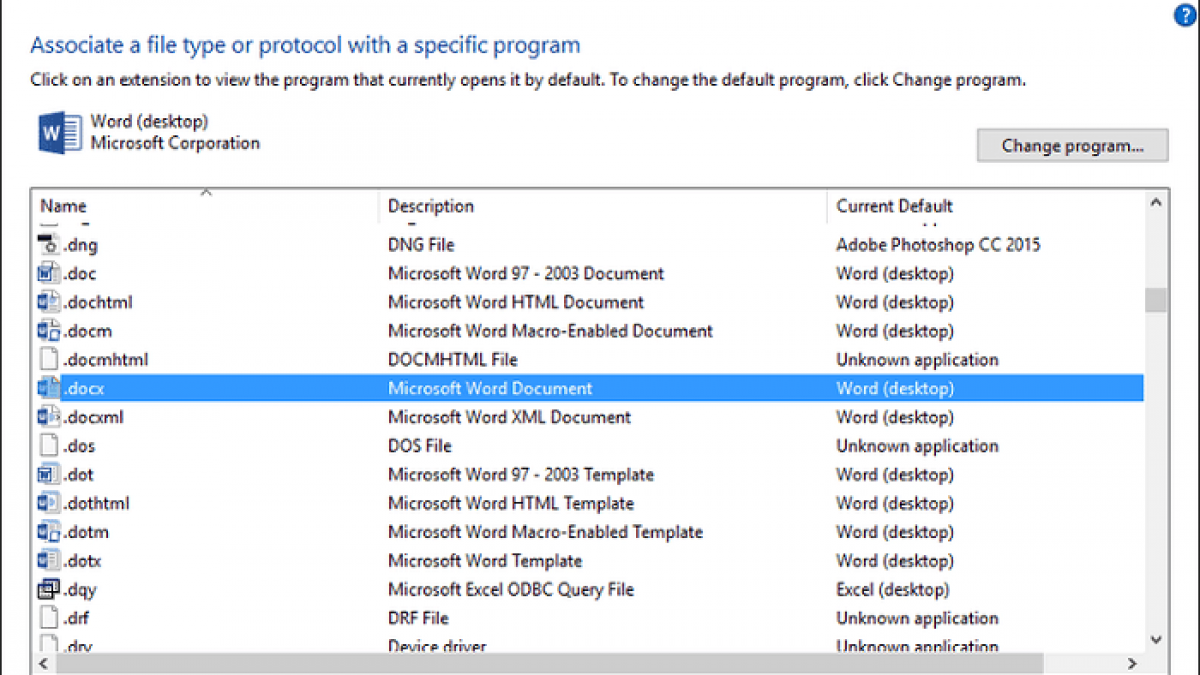Select the .dothtml file icon
The width and height of the screenshot is (1200, 675).
point(49,503)
